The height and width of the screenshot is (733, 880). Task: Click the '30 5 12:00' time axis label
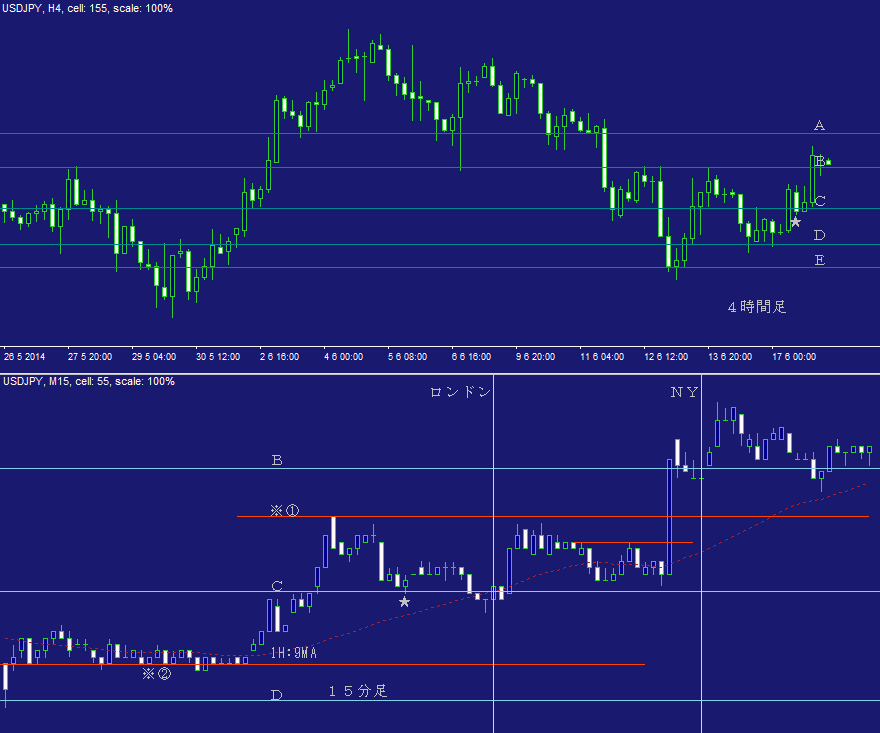pyautogui.click(x=218, y=356)
